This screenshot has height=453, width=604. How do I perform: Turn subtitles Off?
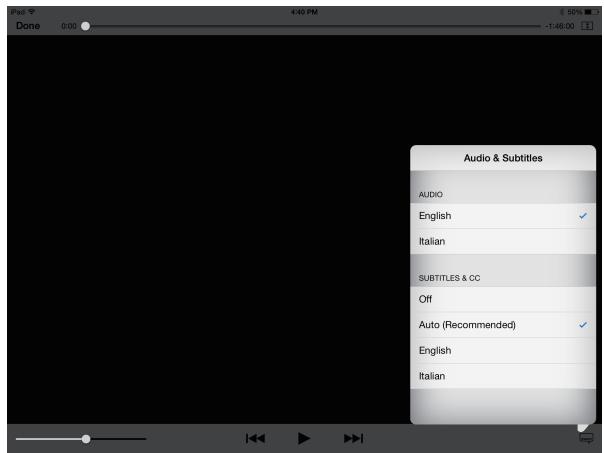click(503, 299)
